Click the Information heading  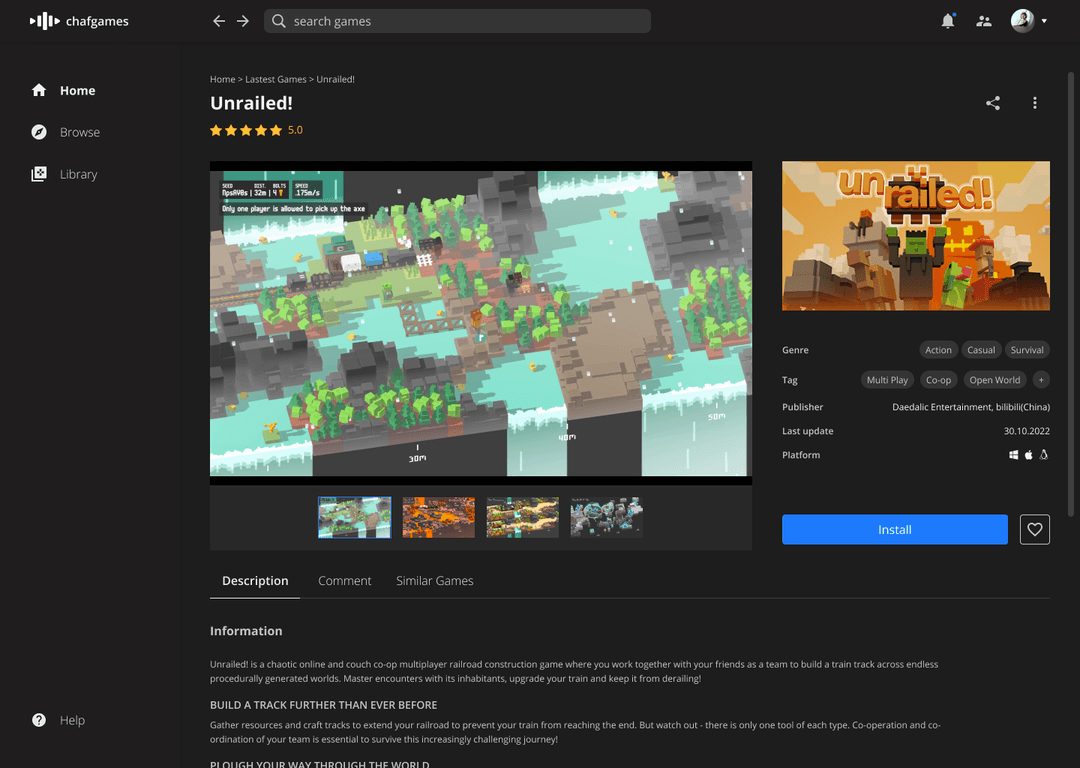click(246, 631)
